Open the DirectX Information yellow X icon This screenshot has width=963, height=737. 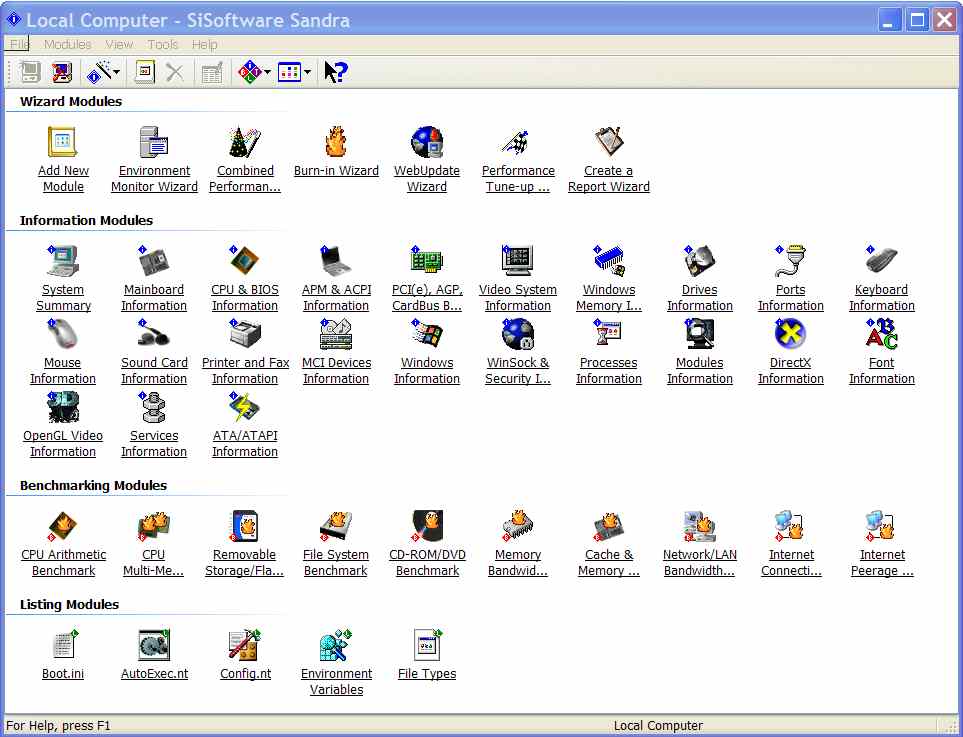click(x=790, y=334)
